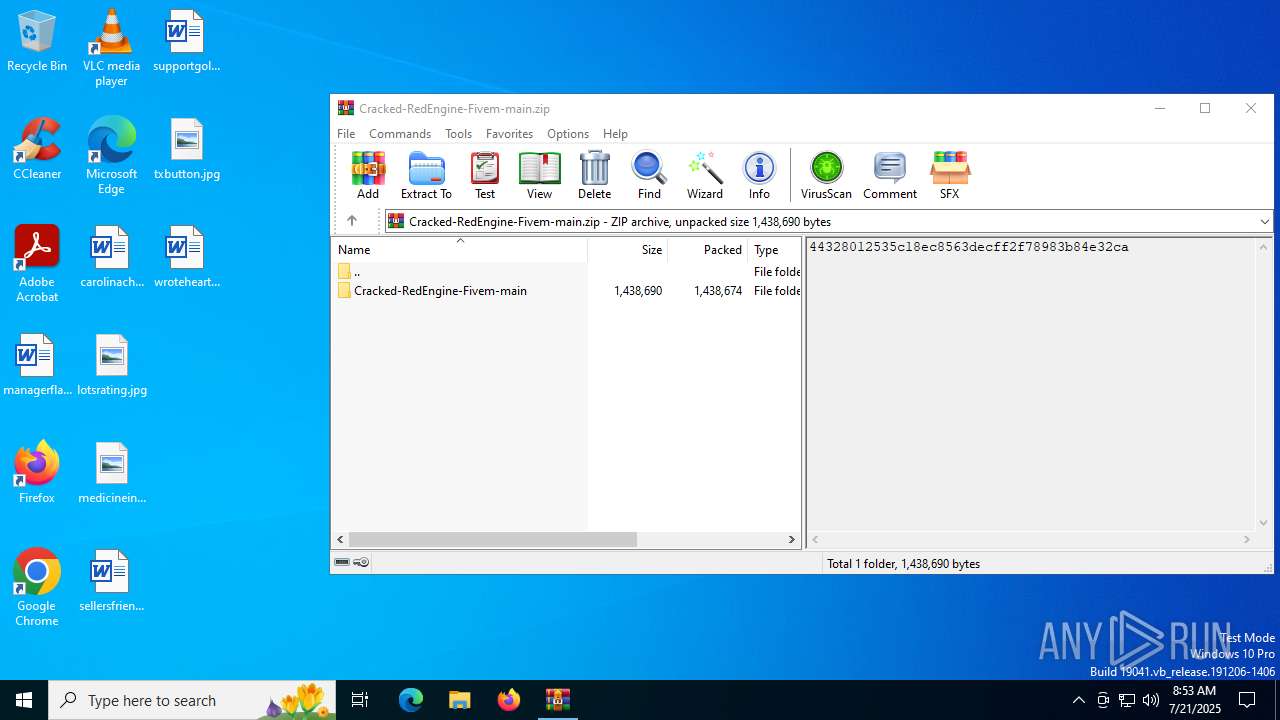Sort by the Name column header

[459, 250]
